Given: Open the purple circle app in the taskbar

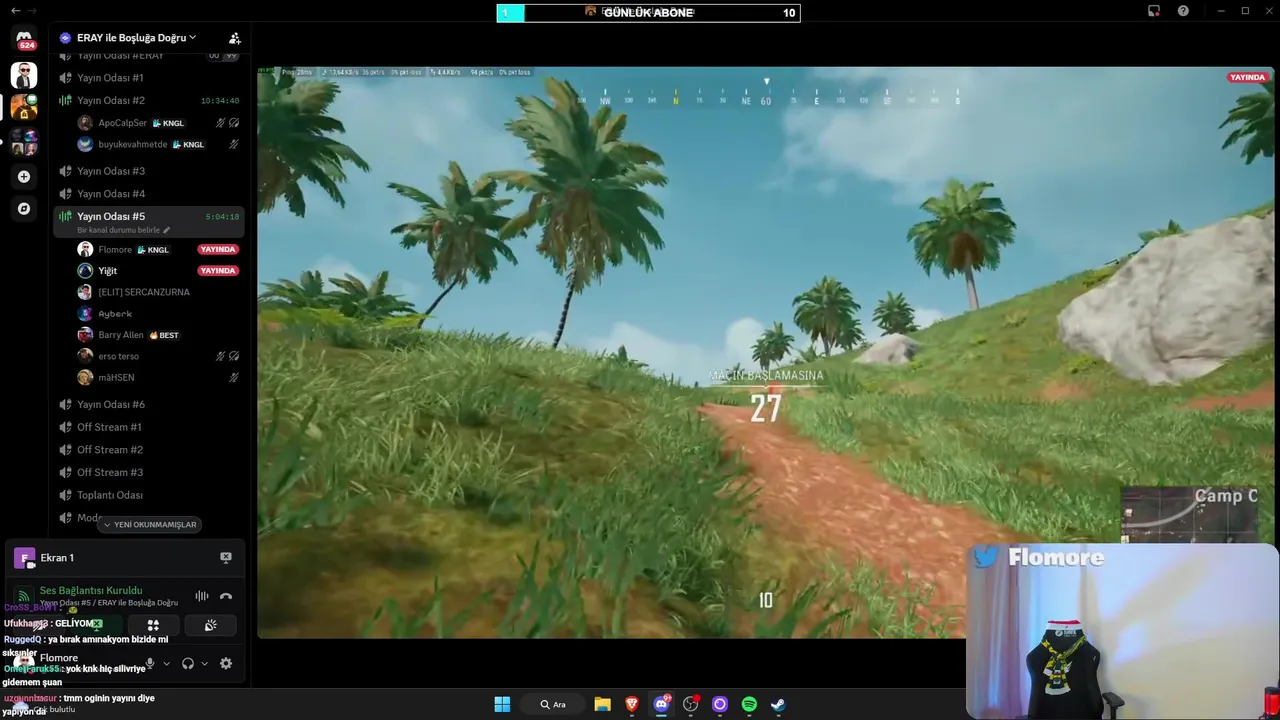Looking at the screenshot, I should tap(719, 704).
